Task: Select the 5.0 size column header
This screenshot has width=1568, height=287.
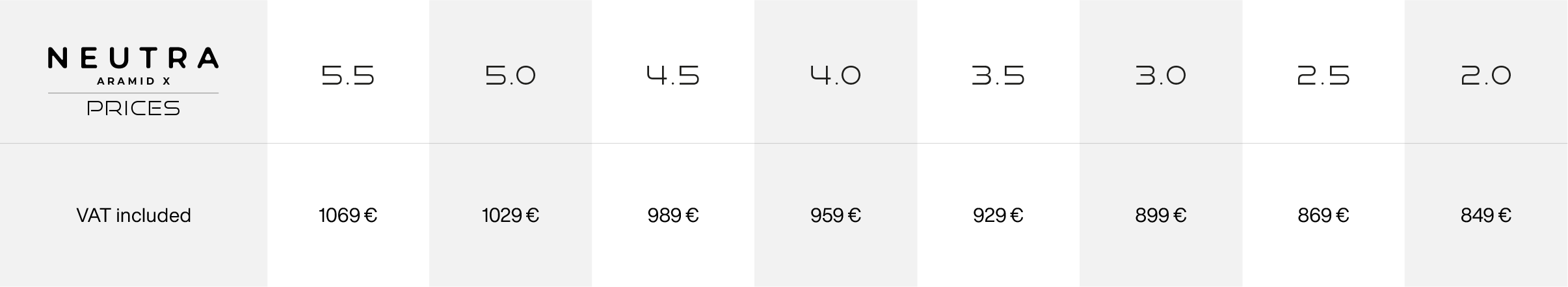Action: 511,75
